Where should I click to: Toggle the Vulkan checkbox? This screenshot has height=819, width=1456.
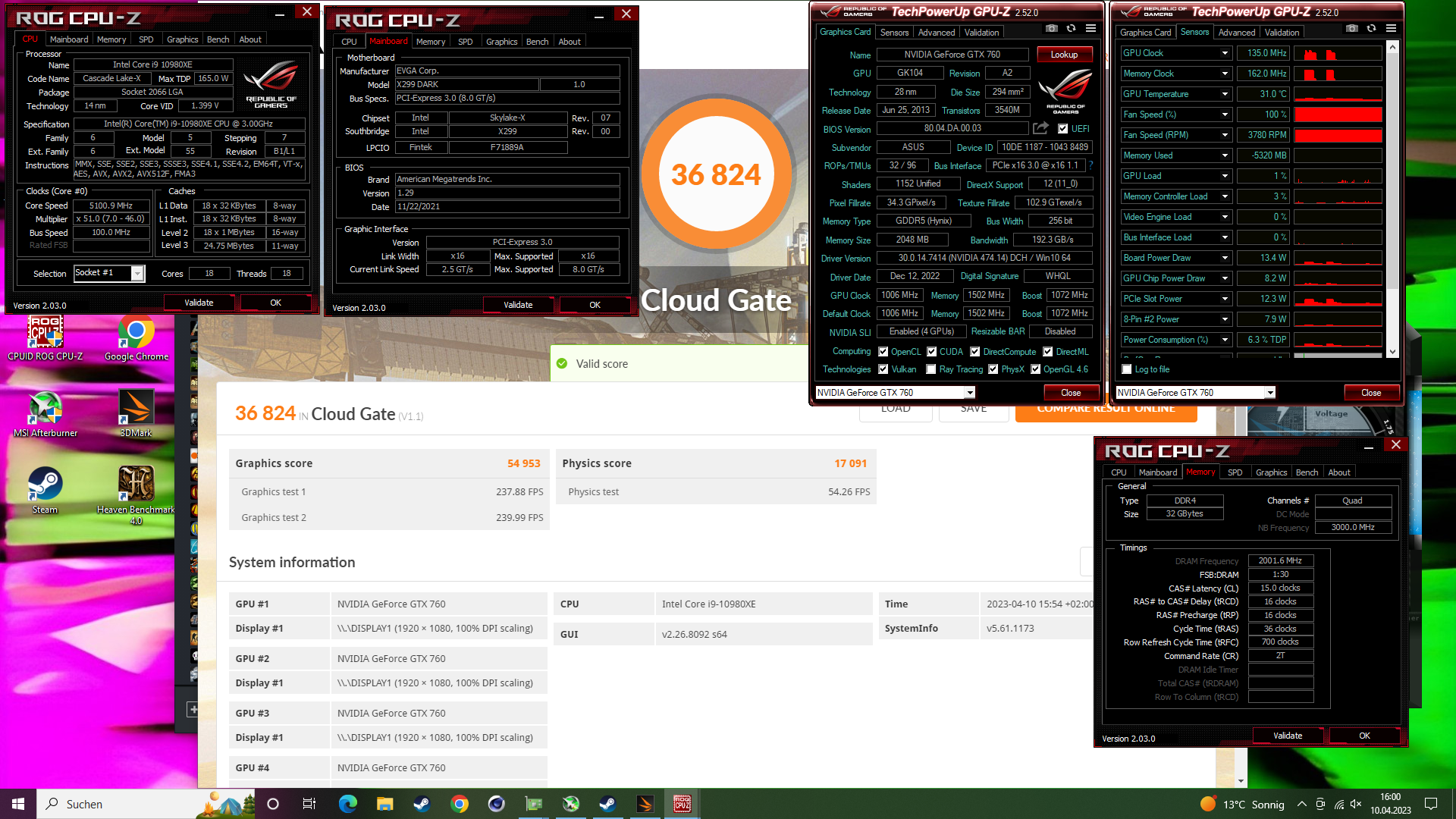tap(883, 369)
